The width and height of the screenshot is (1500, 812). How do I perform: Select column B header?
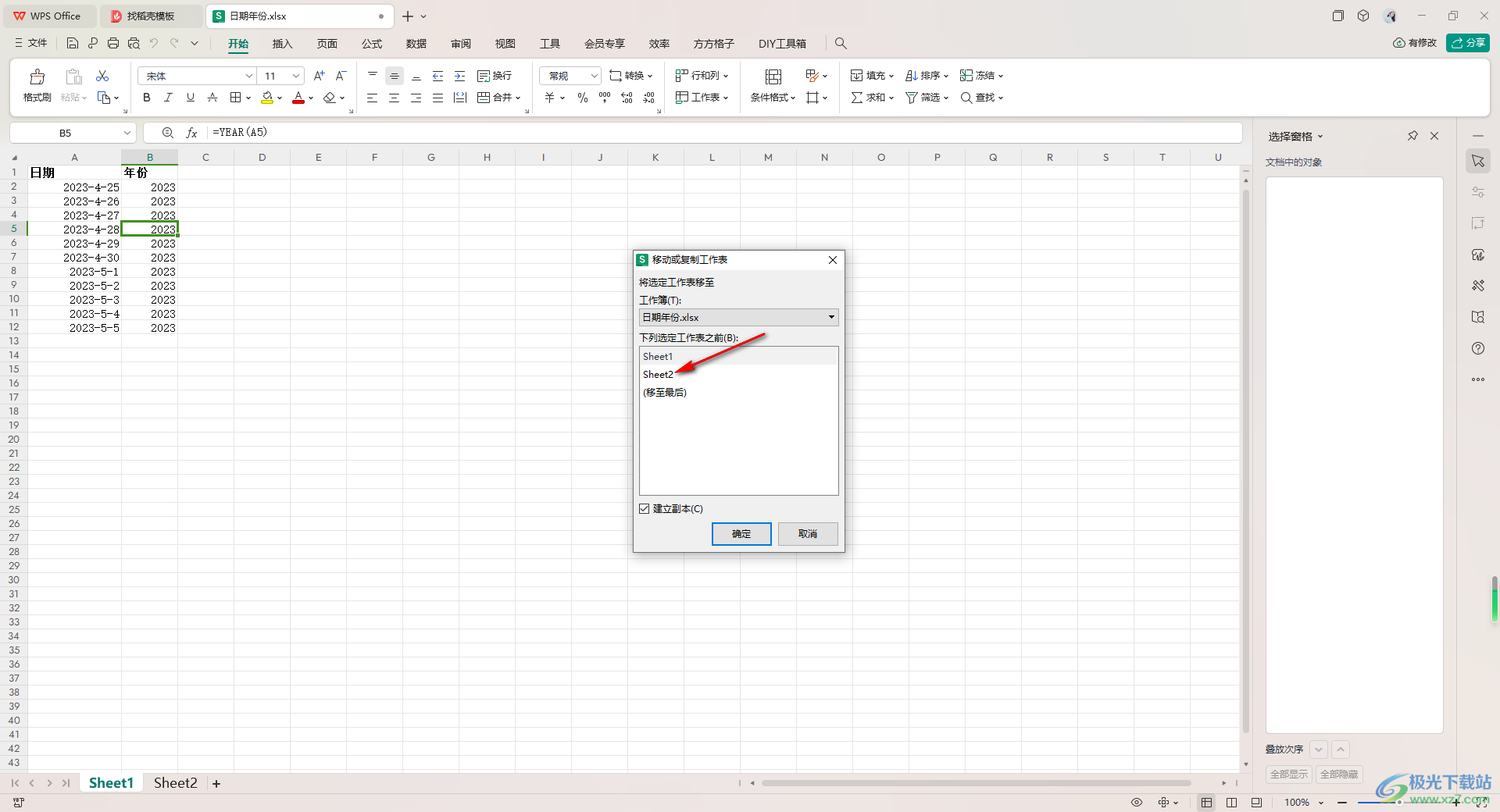pyautogui.click(x=150, y=158)
